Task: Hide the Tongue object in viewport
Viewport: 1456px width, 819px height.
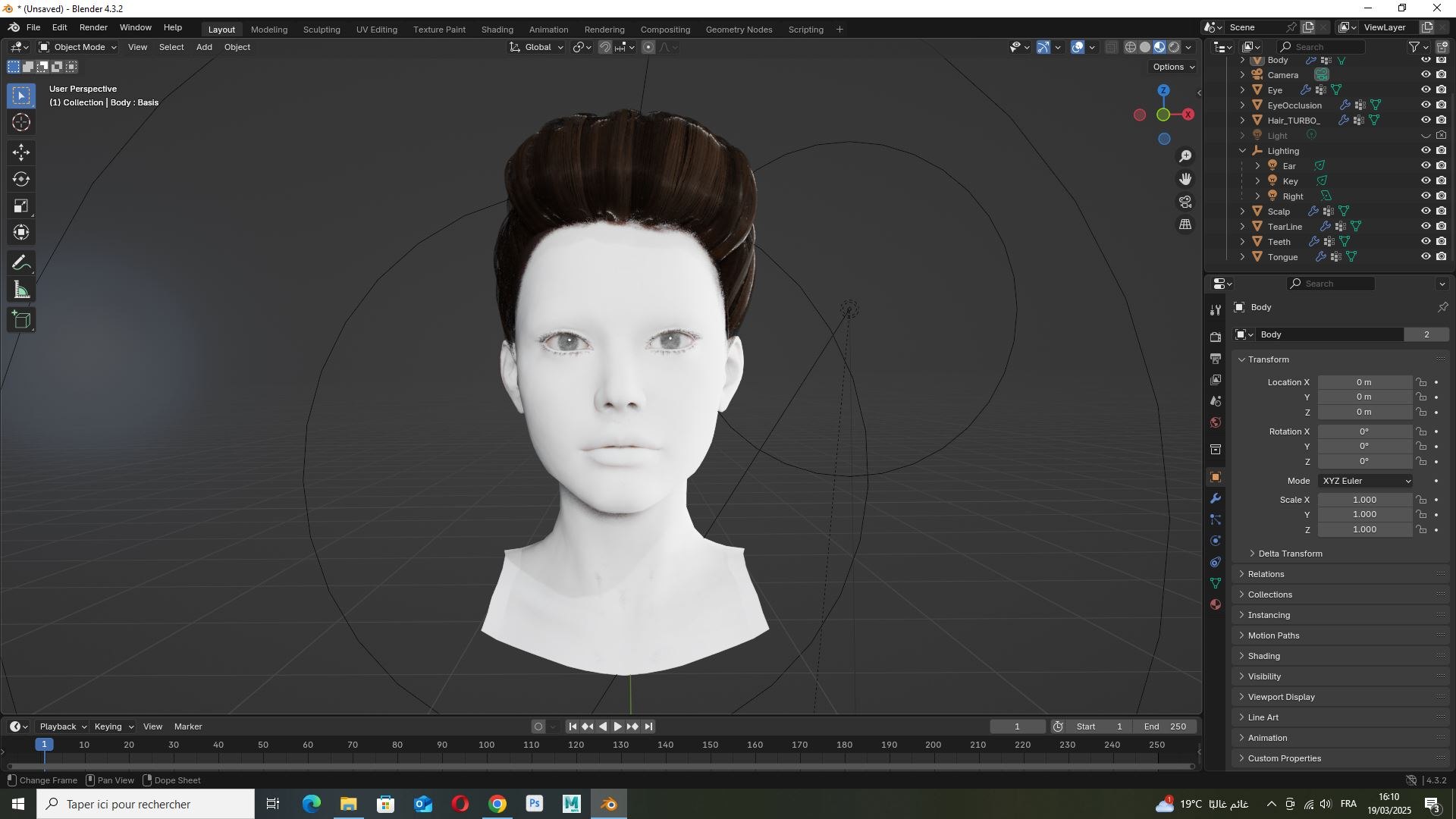Action: click(x=1426, y=256)
